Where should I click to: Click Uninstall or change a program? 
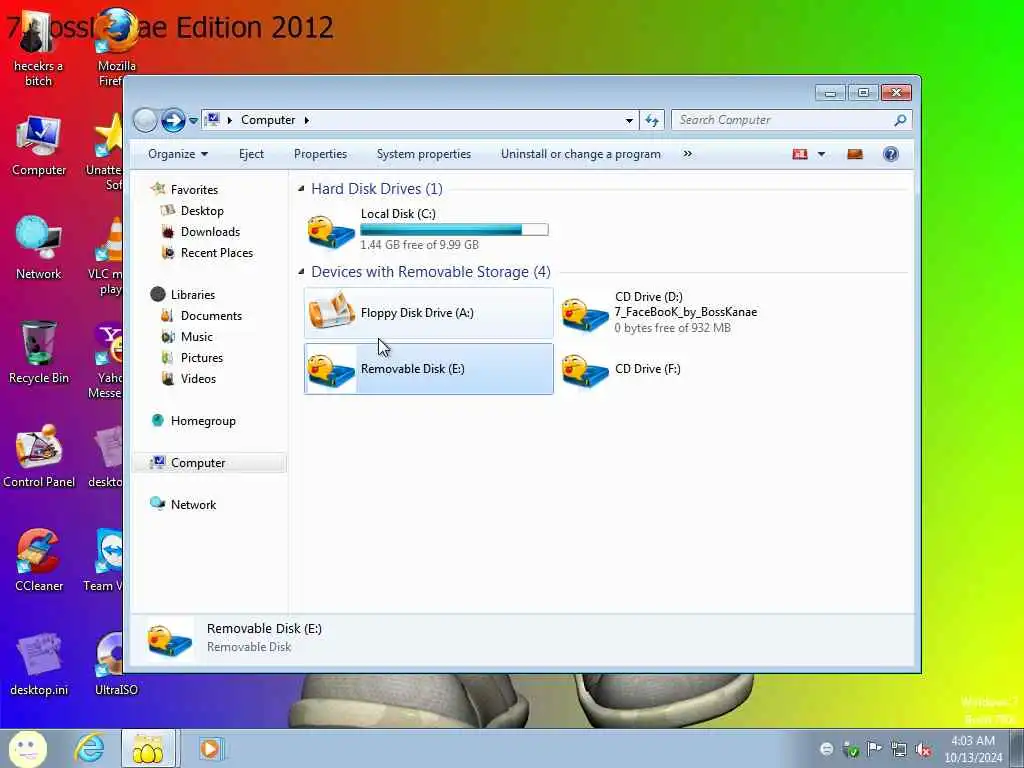pyautogui.click(x=581, y=154)
